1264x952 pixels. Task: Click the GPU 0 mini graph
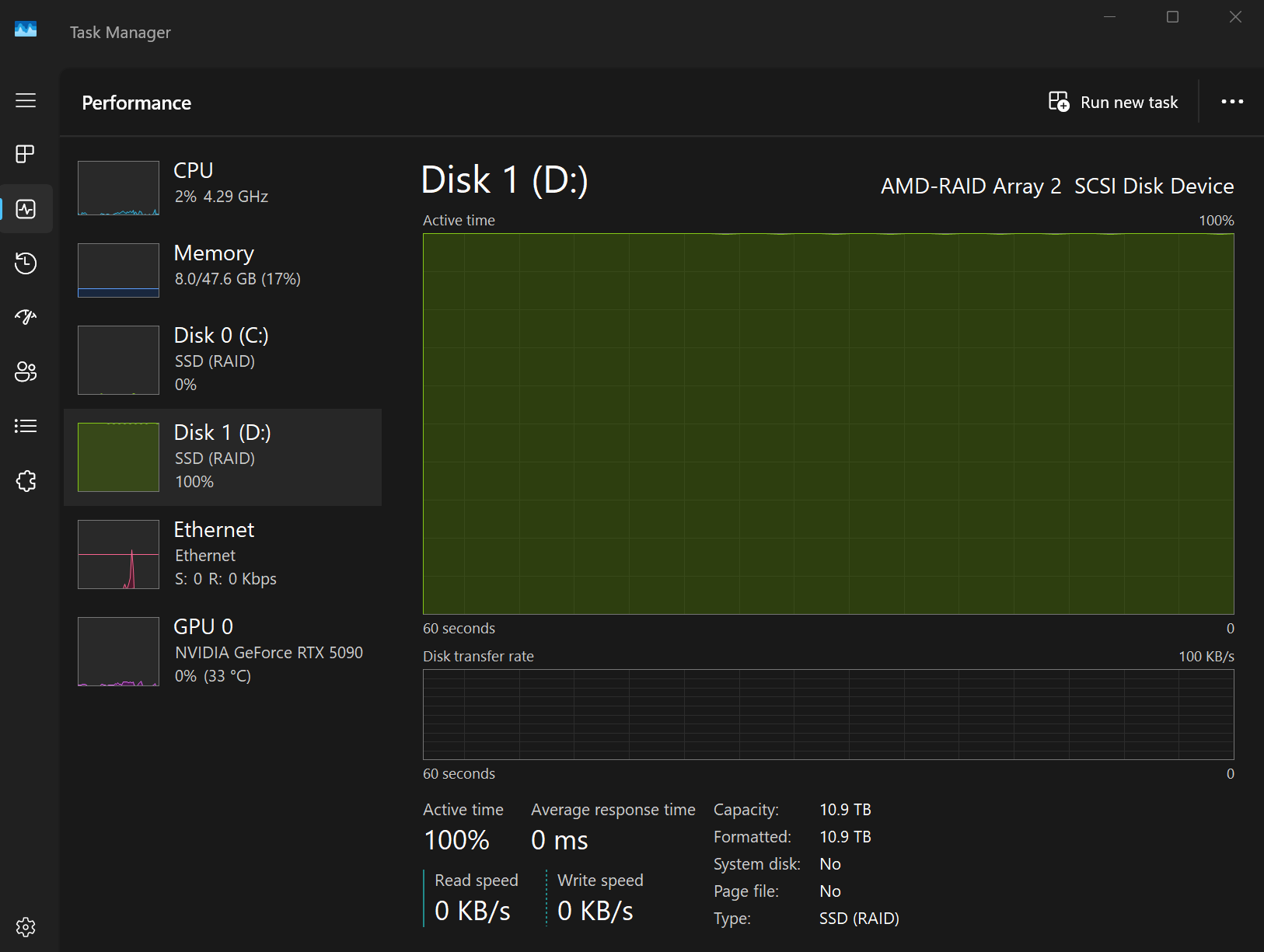[118, 651]
